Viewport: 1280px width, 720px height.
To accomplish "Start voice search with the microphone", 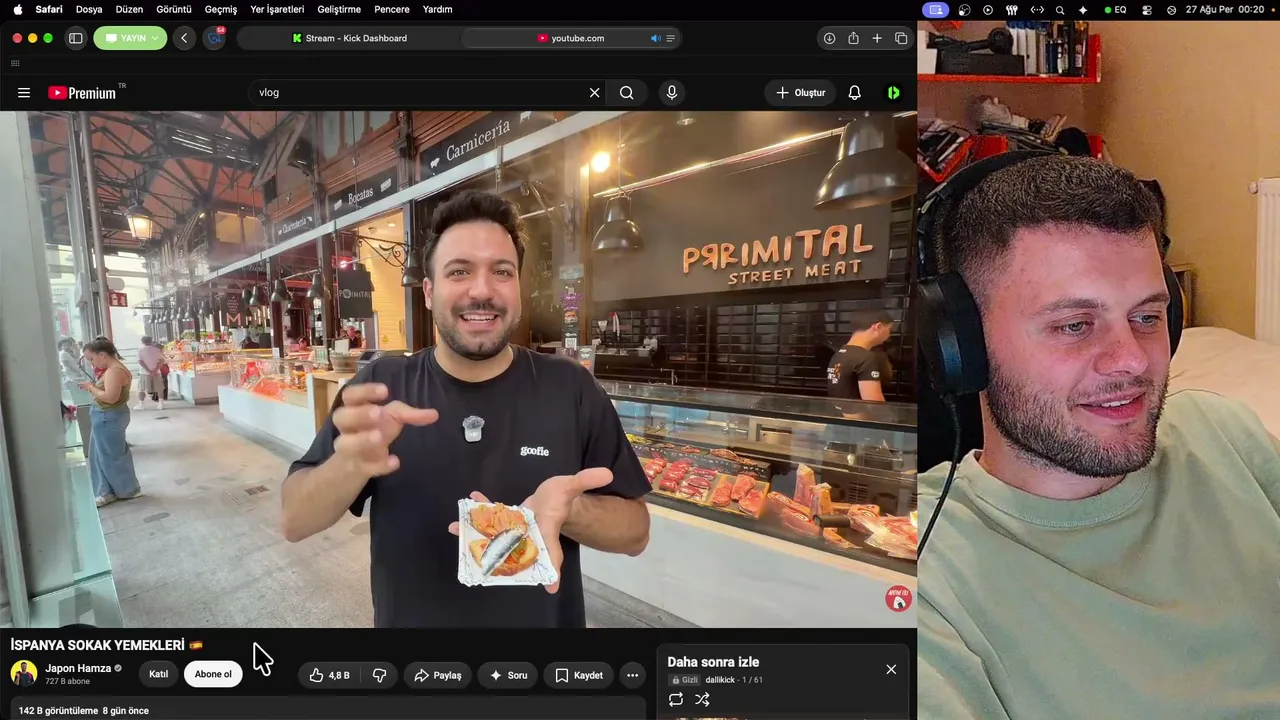I will (x=672, y=93).
